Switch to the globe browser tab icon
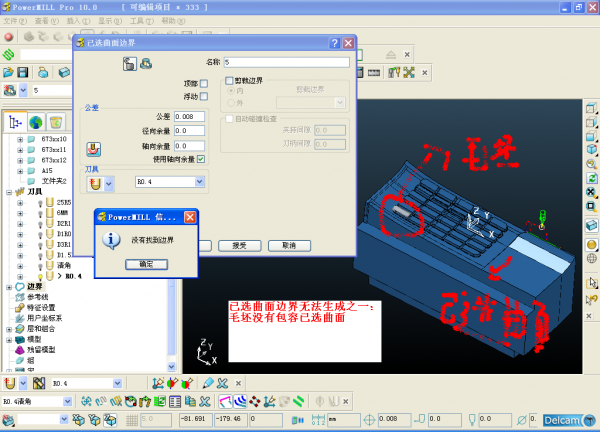The height and width of the screenshot is (432, 600). point(36,122)
